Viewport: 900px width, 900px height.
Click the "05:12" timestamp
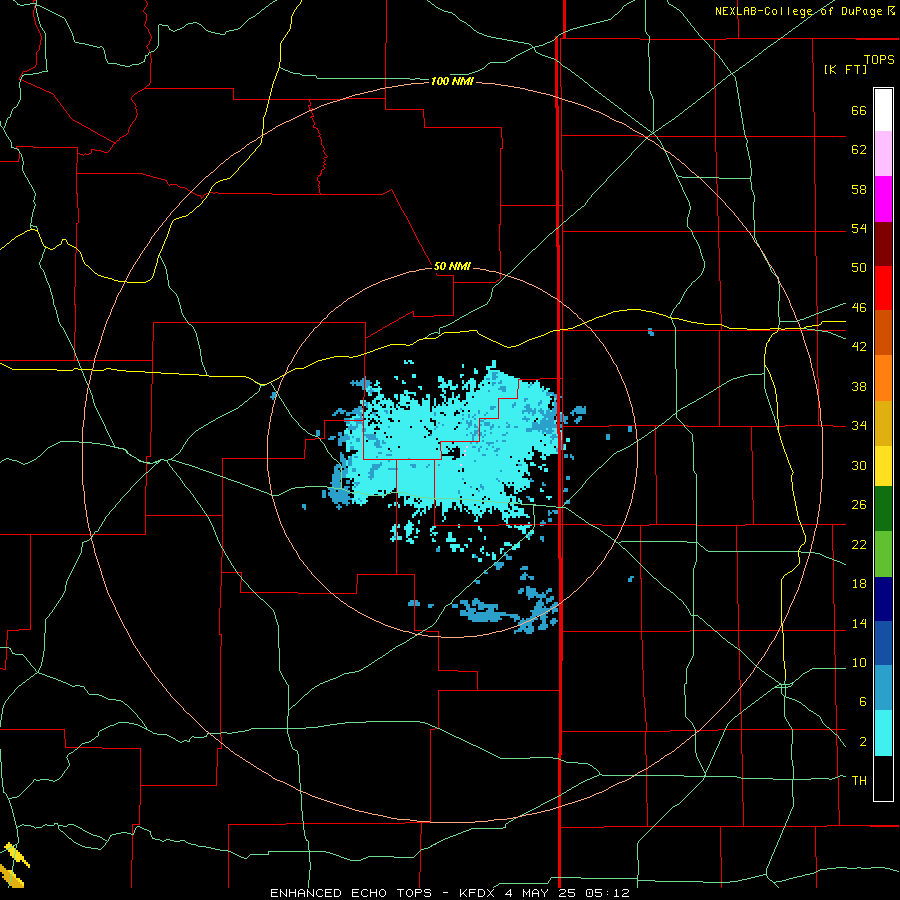608,893
